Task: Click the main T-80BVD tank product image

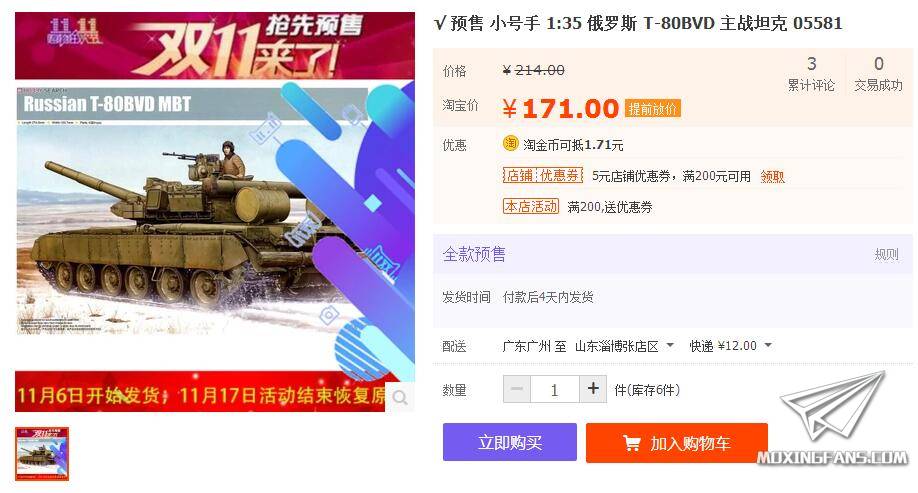Action: click(x=215, y=212)
